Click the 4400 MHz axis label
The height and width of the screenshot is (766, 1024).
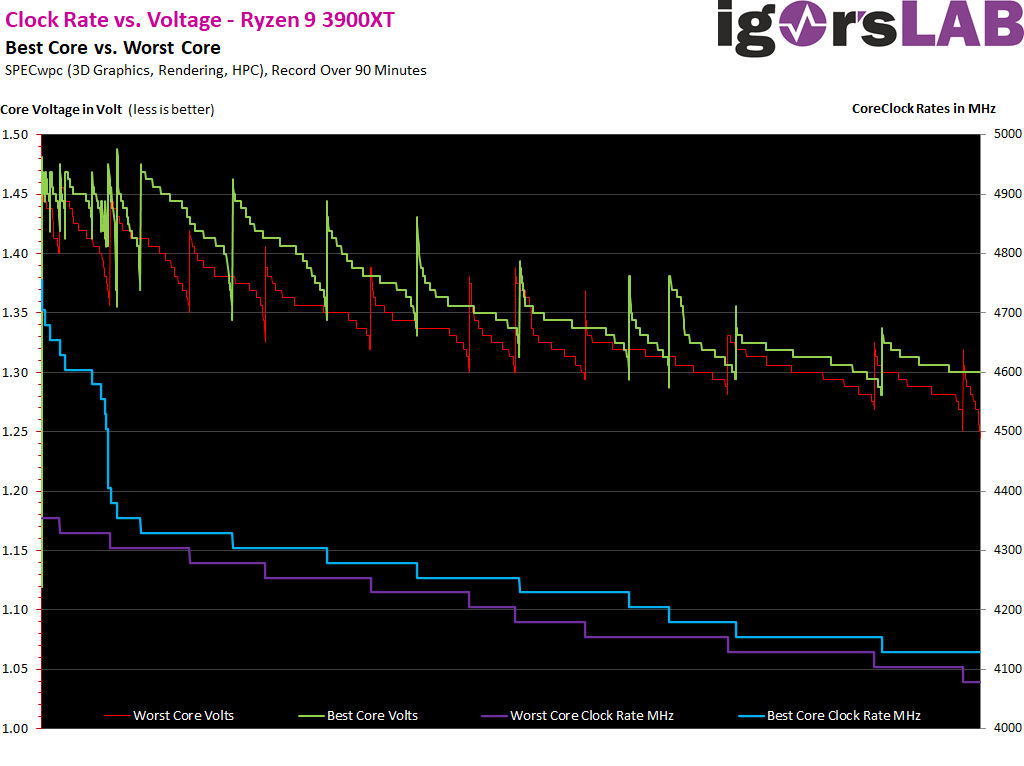coord(1008,490)
